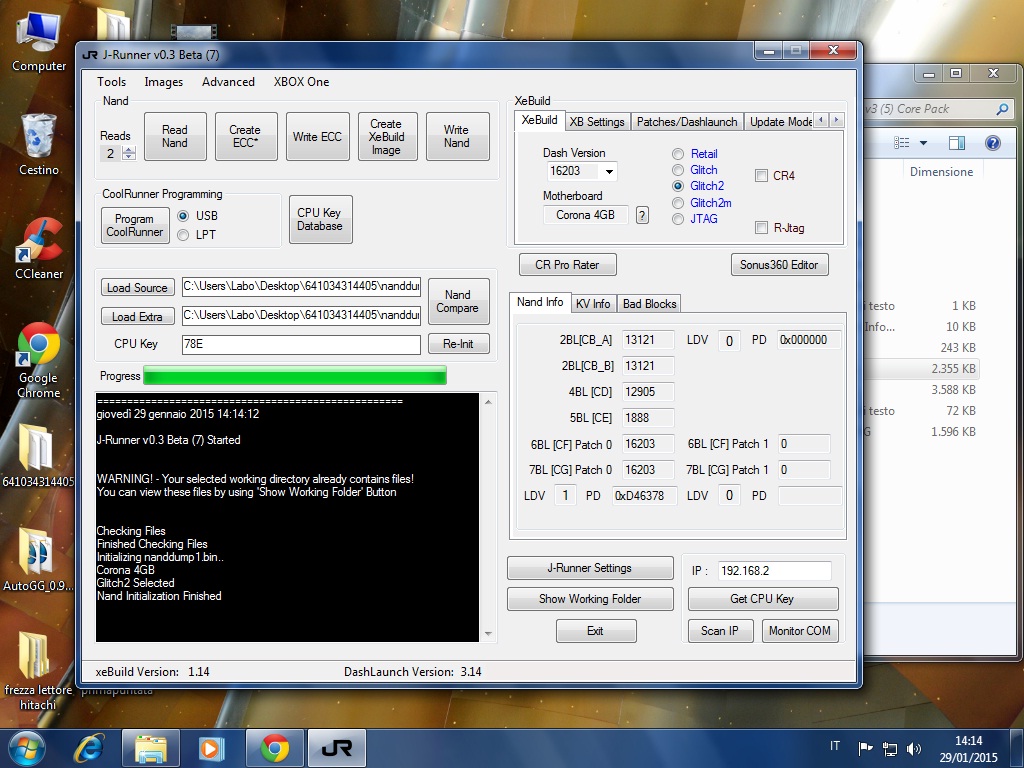The image size is (1024, 768).
Task: Switch to the Patches/Dashlaunch tab
Action: pos(687,122)
